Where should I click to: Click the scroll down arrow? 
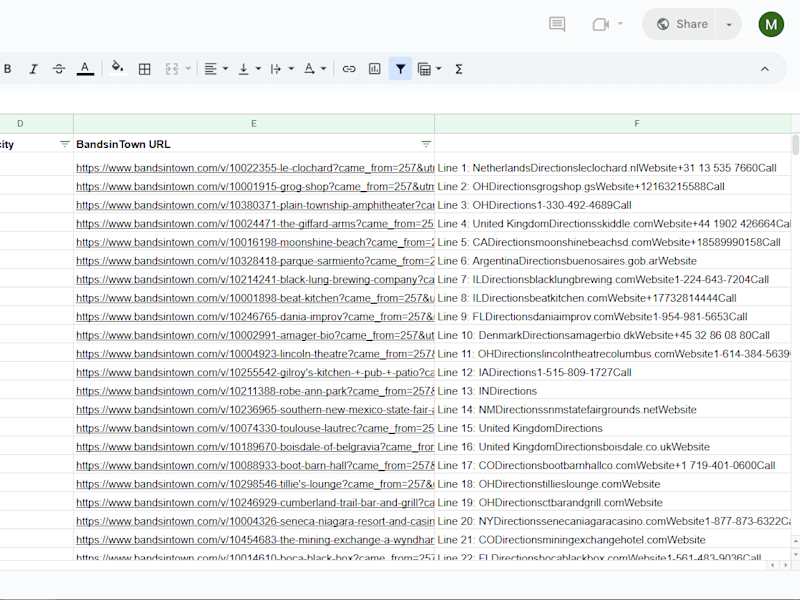(x=795, y=554)
